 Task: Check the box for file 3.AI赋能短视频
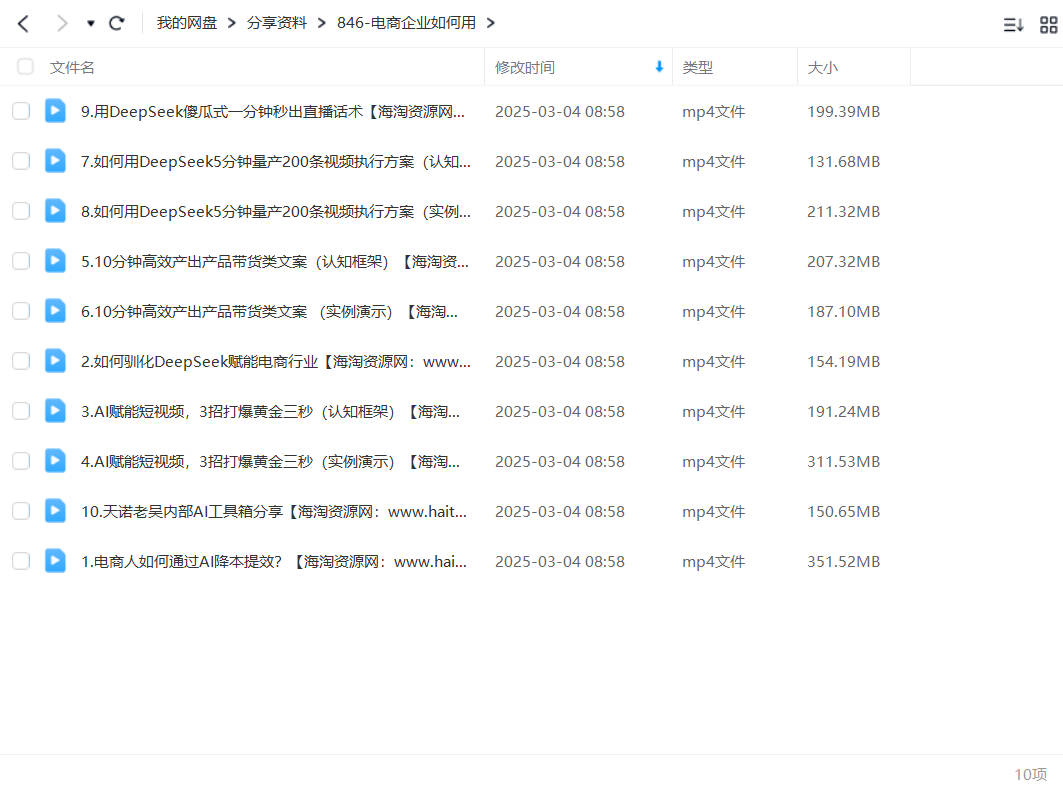(x=21, y=411)
